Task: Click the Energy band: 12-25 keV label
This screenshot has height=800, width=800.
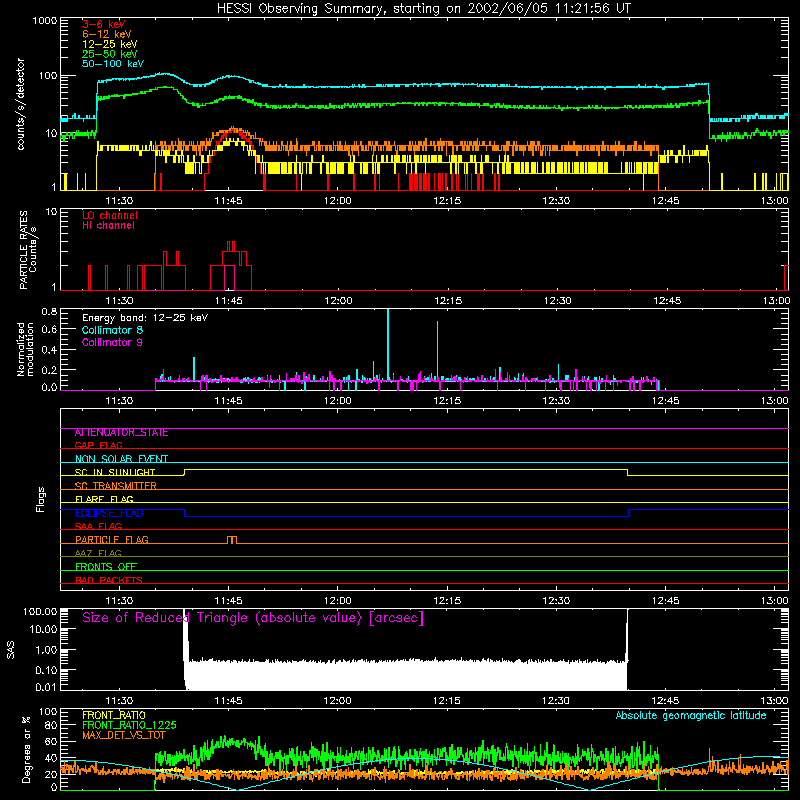Action: click(145, 318)
